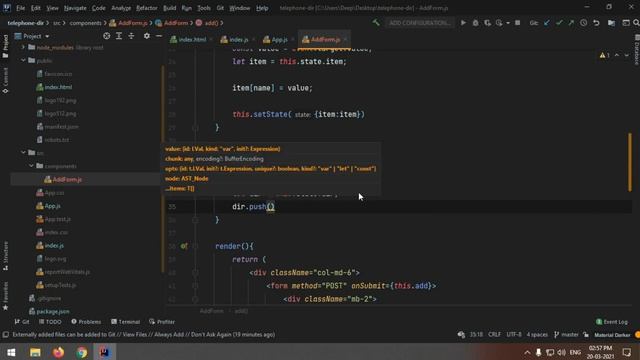Click components in navigation breadcrumb

tap(85, 23)
